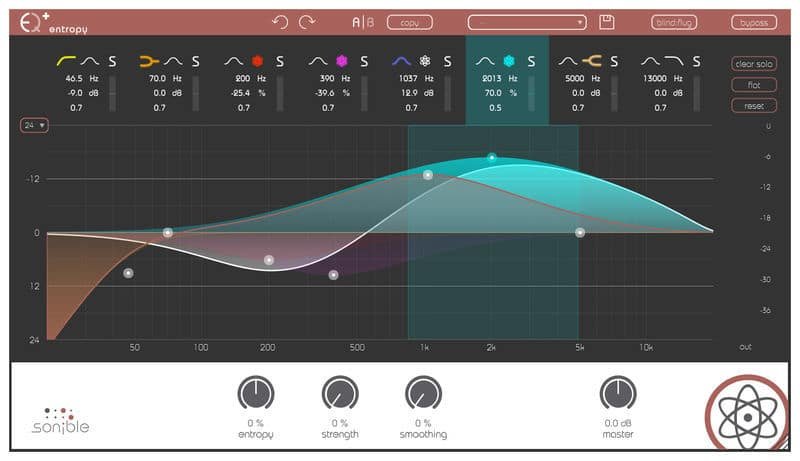Click the white entropy icon on the 1037 Hz band

tap(425, 61)
